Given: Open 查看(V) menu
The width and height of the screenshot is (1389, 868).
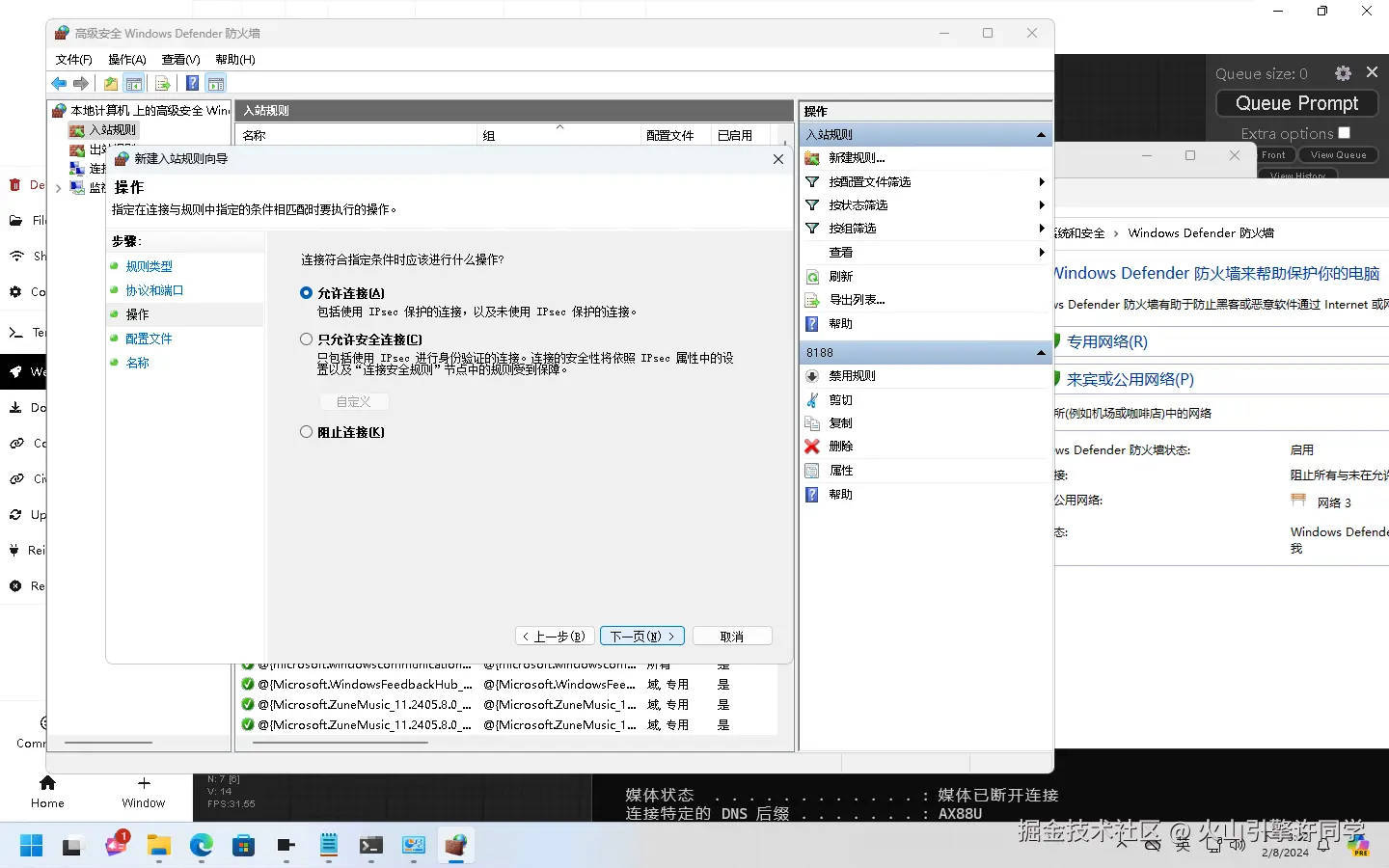Looking at the screenshot, I should tap(181, 60).
